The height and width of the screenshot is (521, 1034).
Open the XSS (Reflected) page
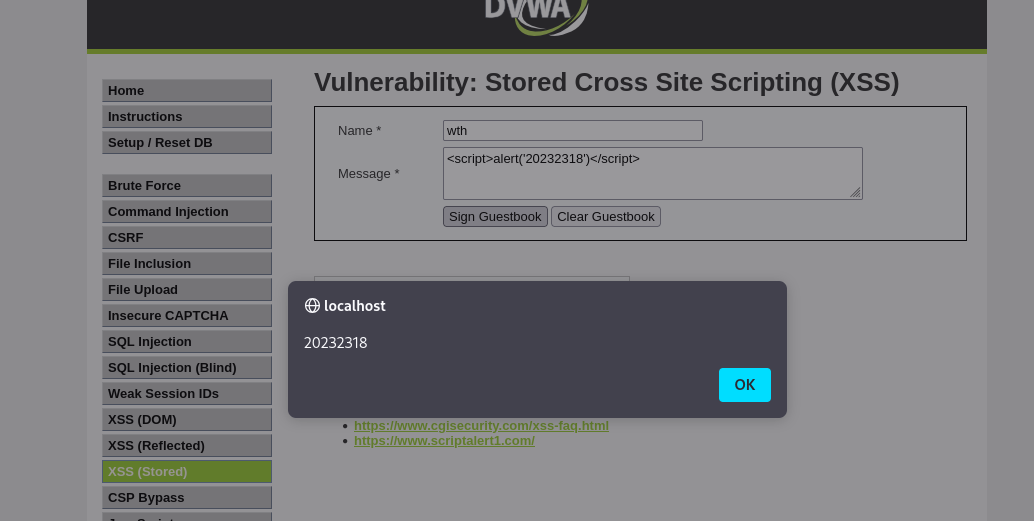[187, 446]
